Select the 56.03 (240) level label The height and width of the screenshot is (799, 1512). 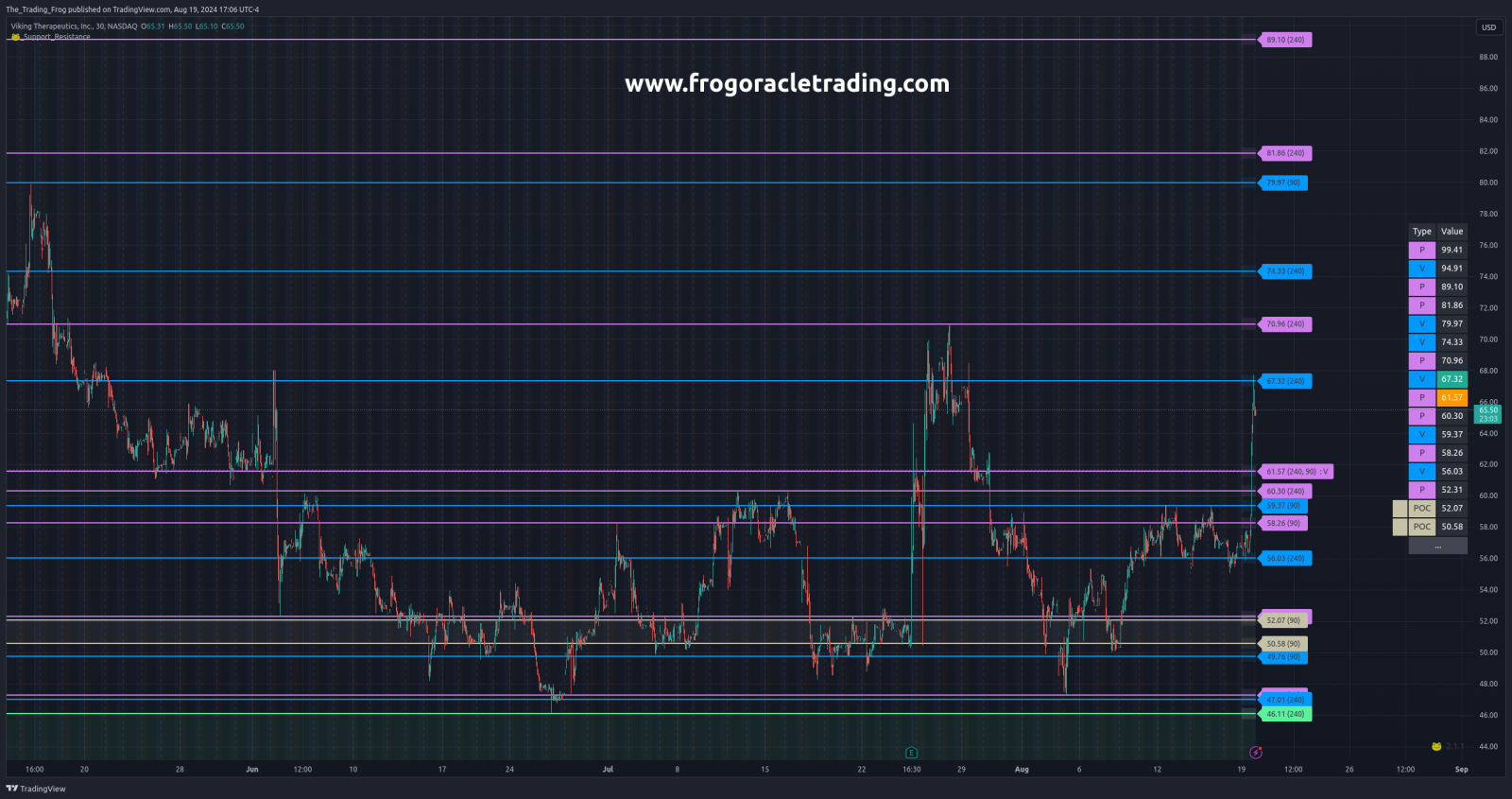coord(1285,559)
